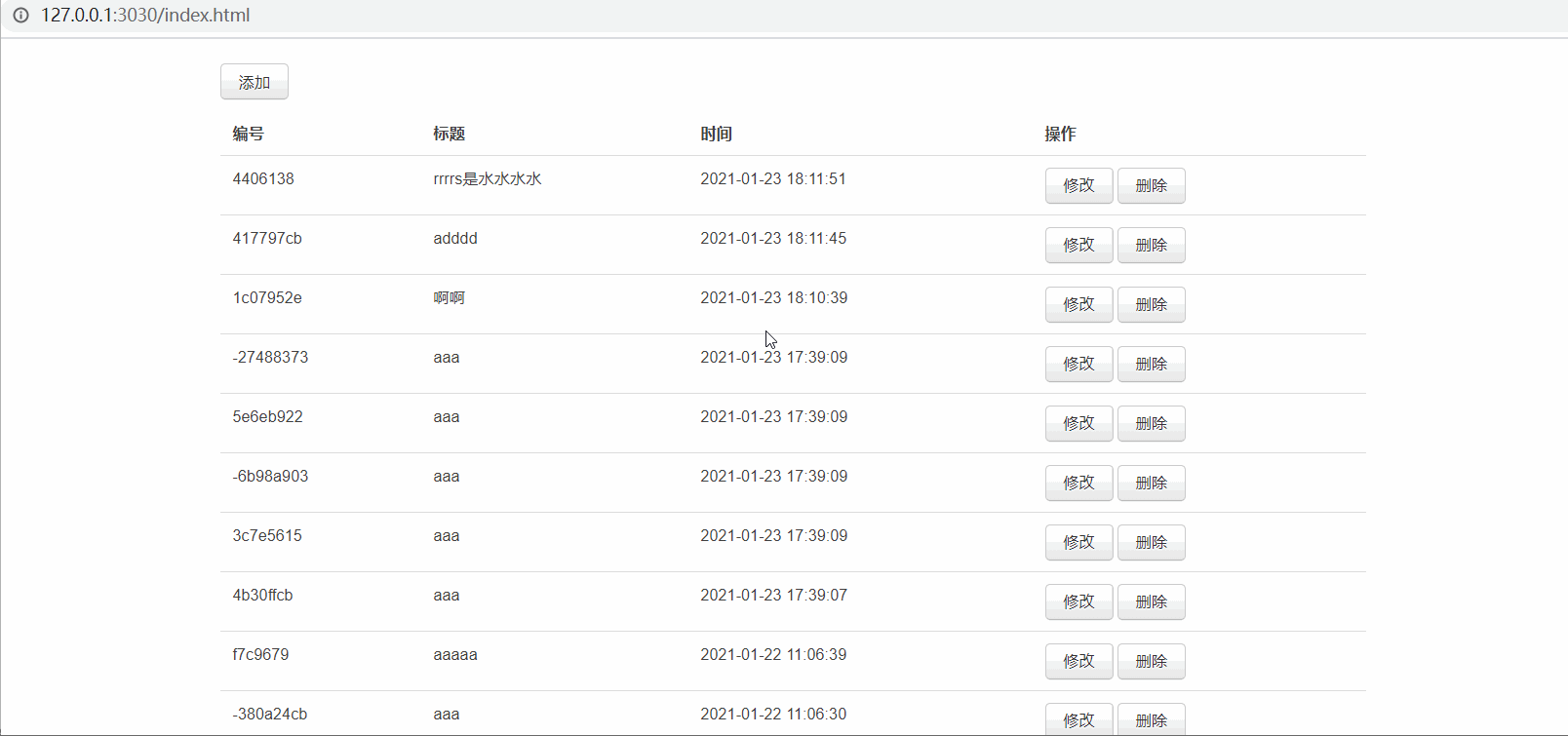Edit row -380a24cb with 修改

pyautogui.click(x=1078, y=719)
